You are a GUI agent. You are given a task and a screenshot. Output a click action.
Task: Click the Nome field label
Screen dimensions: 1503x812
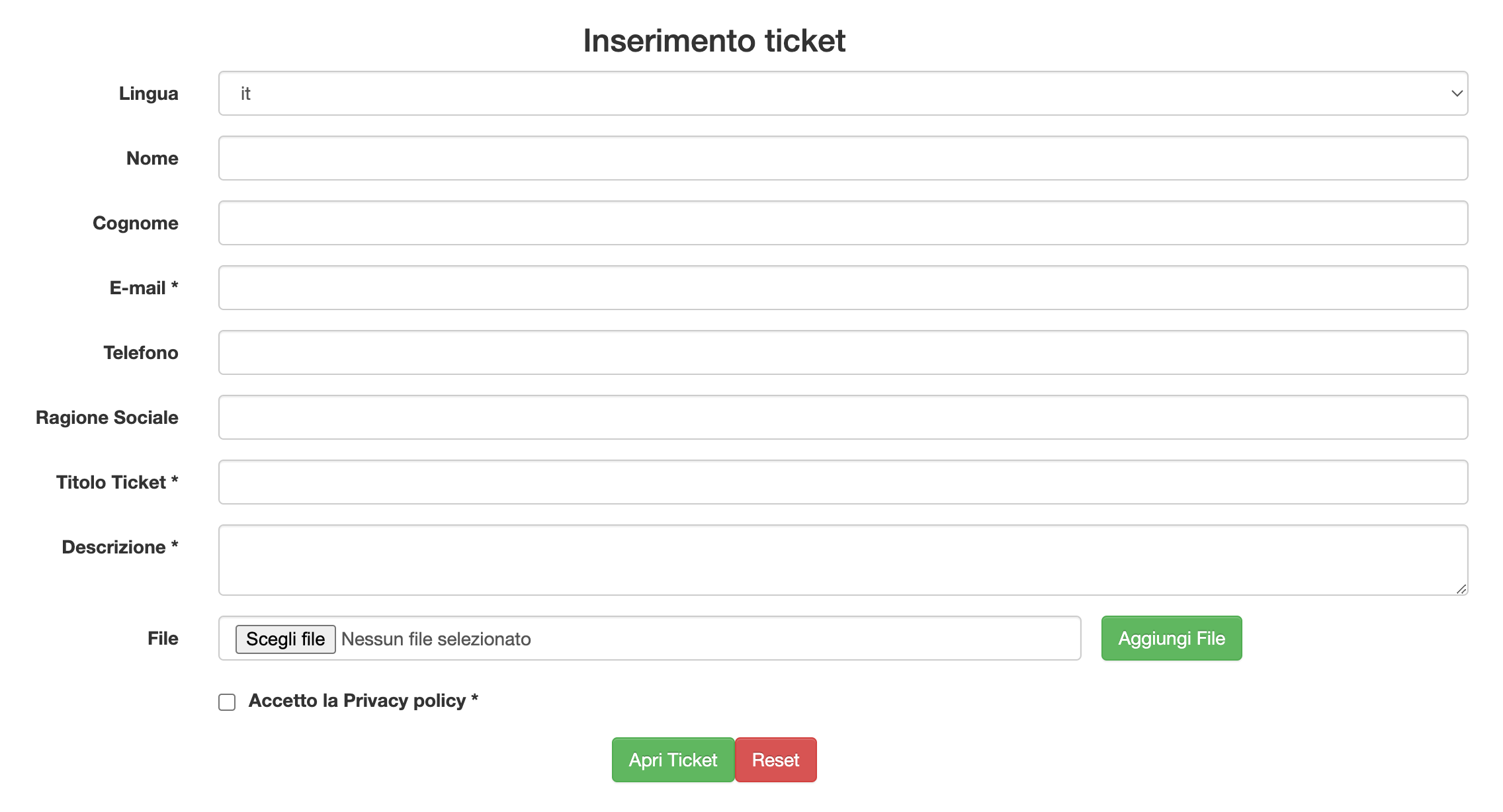point(152,158)
